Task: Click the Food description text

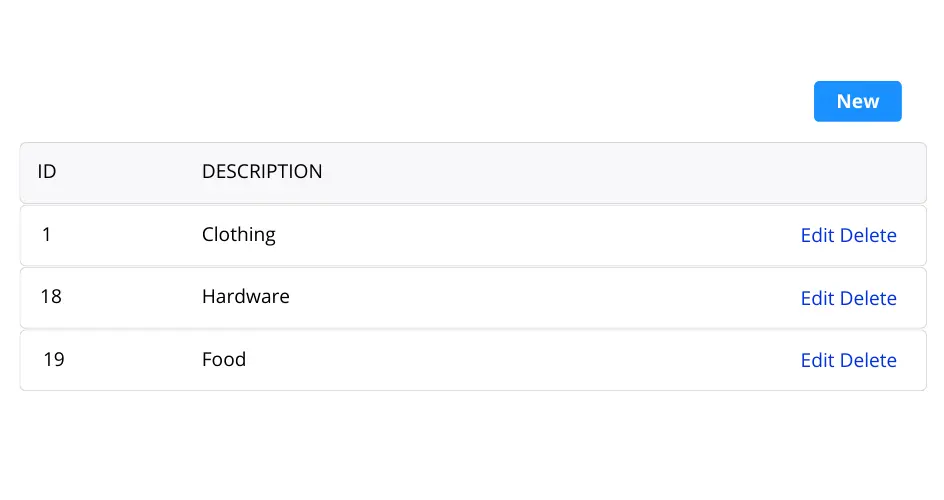Action: pos(224,359)
